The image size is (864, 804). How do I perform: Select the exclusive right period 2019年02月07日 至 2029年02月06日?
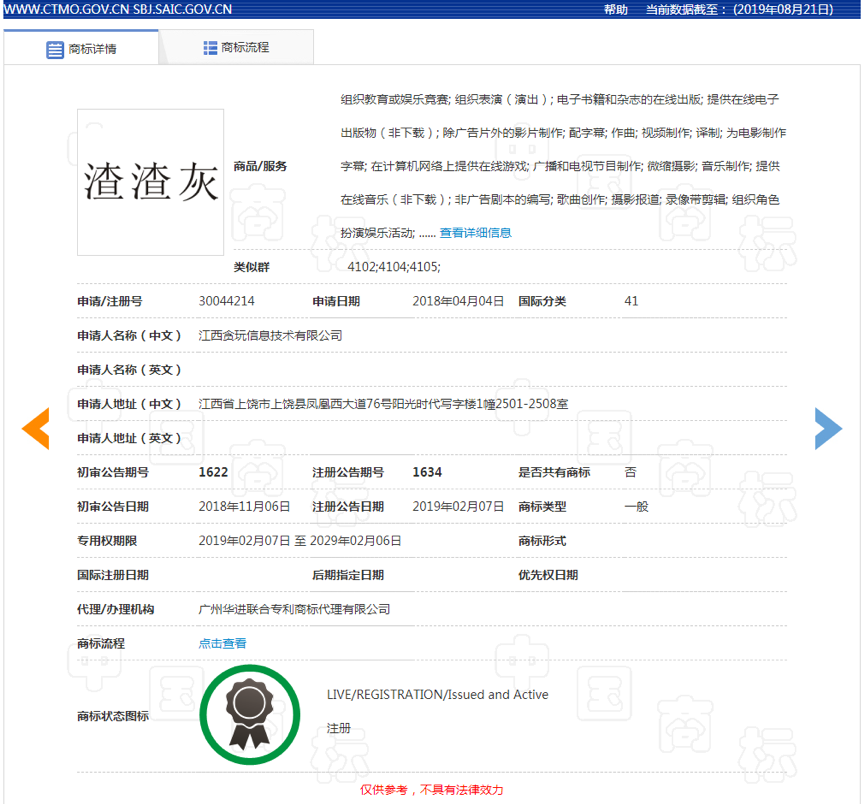pyautogui.click(x=300, y=540)
